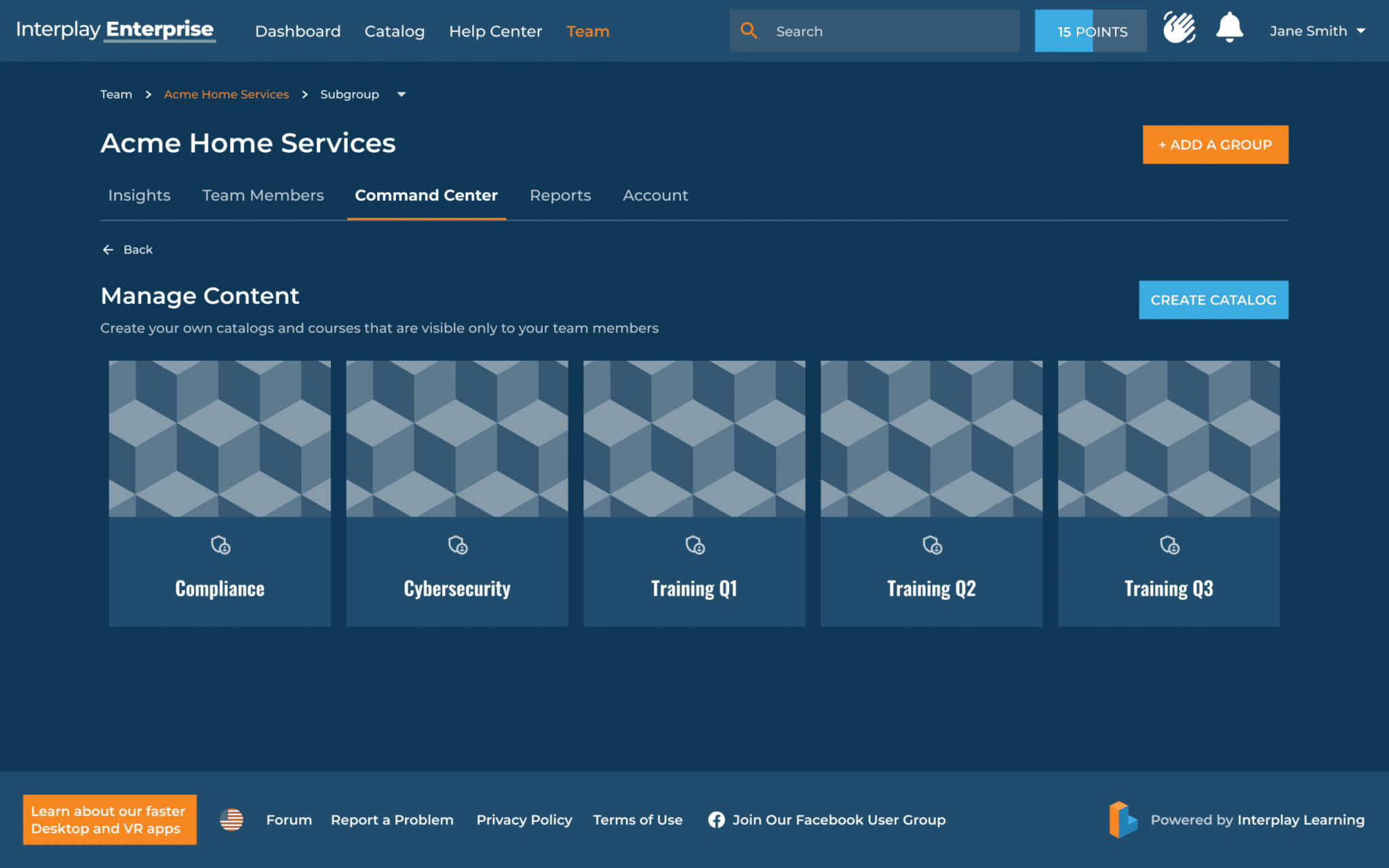Open the Acme Home Services breadcrumb link

226,94
